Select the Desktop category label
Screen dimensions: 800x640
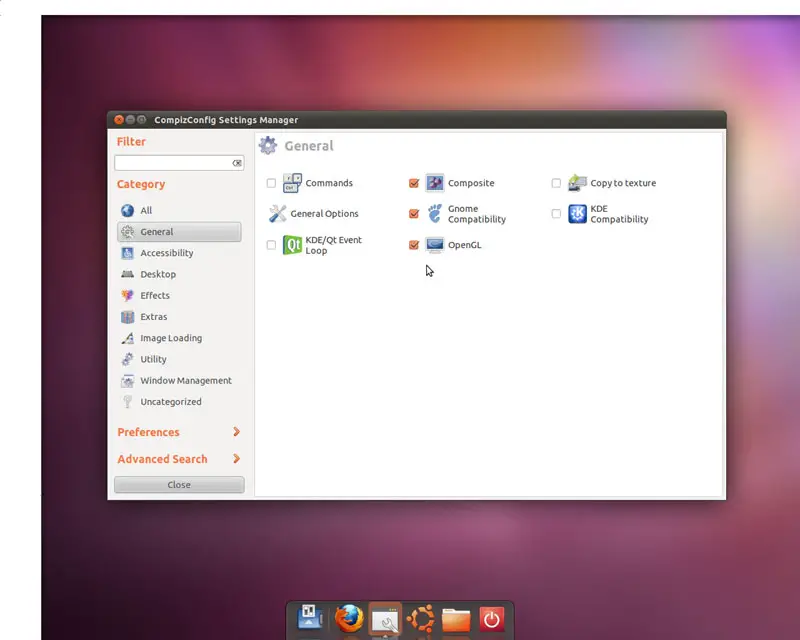coord(158,274)
